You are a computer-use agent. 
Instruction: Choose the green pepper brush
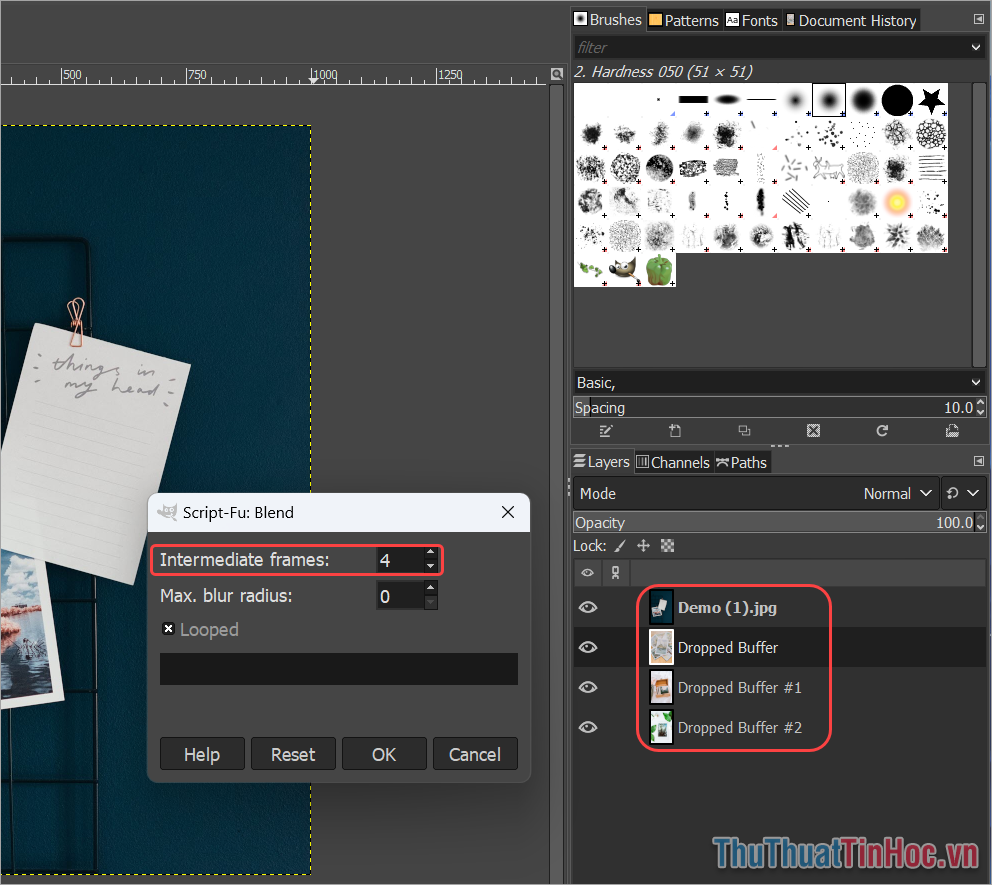pos(659,270)
